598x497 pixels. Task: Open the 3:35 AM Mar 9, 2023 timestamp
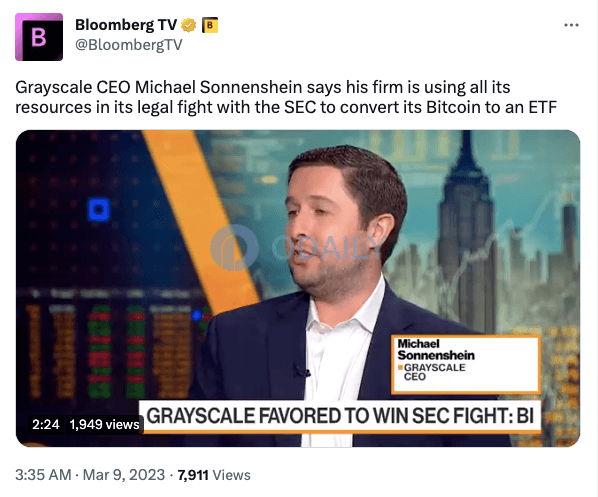(90, 475)
